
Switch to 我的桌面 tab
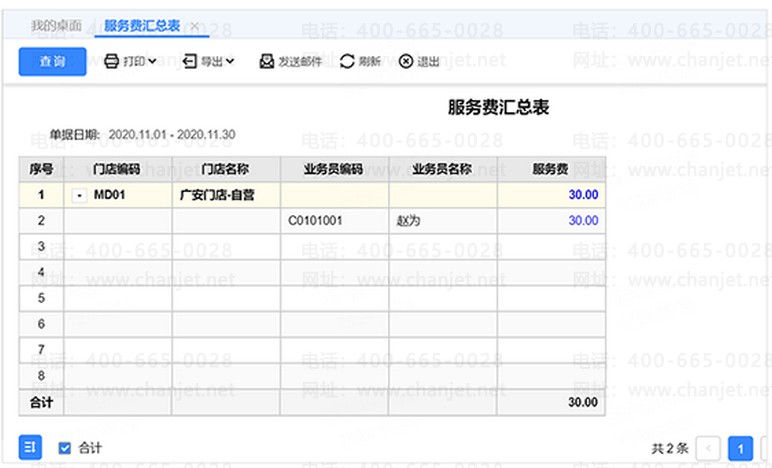[56, 26]
